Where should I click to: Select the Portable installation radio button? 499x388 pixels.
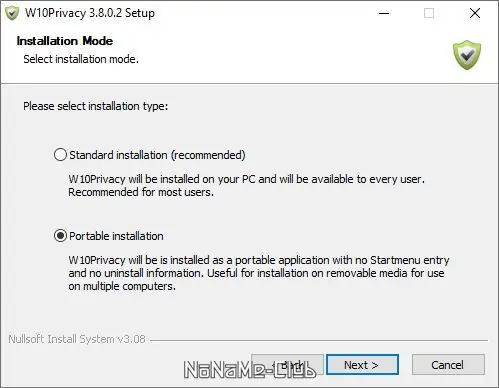(x=60, y=236)
